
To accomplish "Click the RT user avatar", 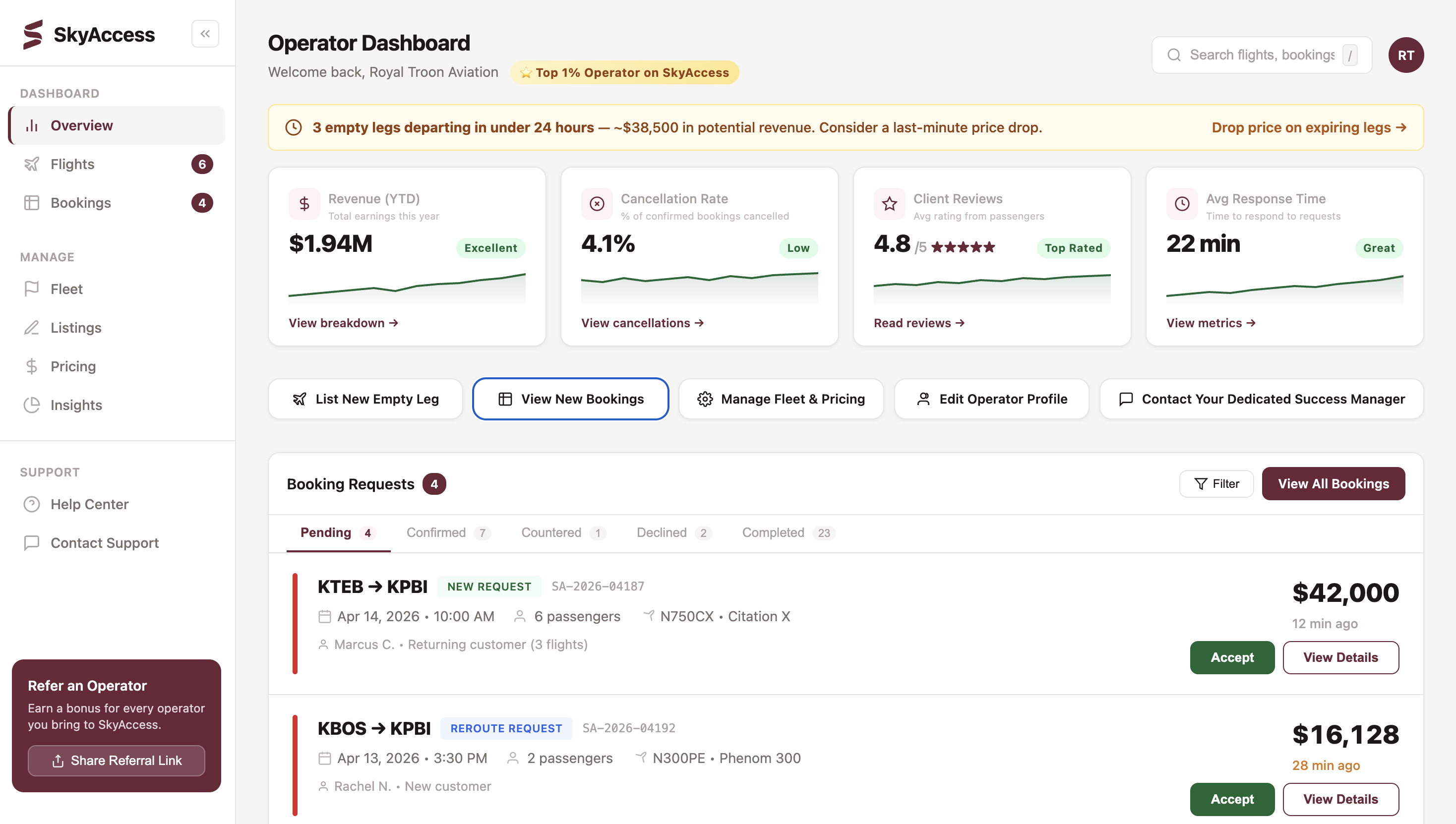I will [x=1405, y=56].
